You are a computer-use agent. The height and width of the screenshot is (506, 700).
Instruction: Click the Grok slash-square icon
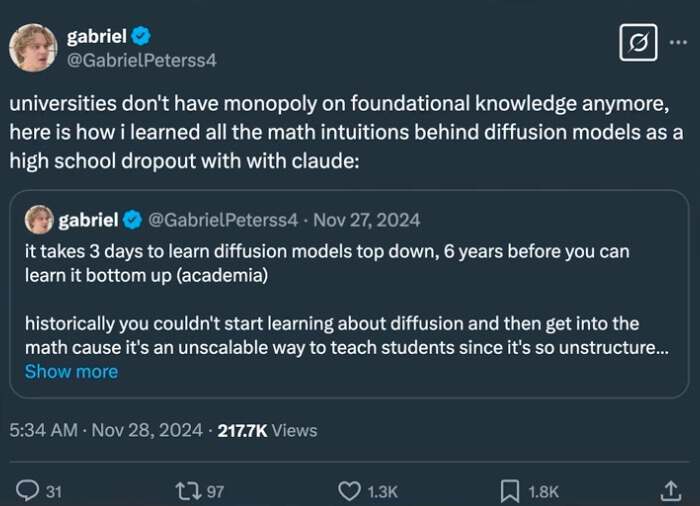pos(638,43)
